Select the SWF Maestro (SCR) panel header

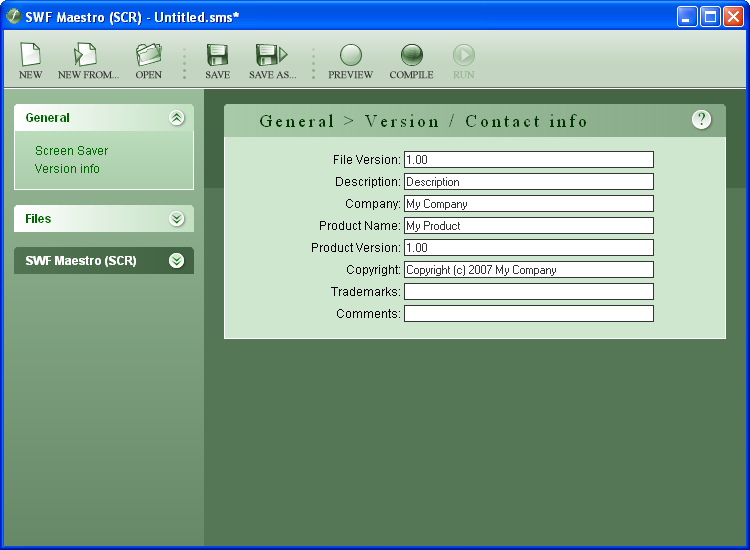[104, 261]
